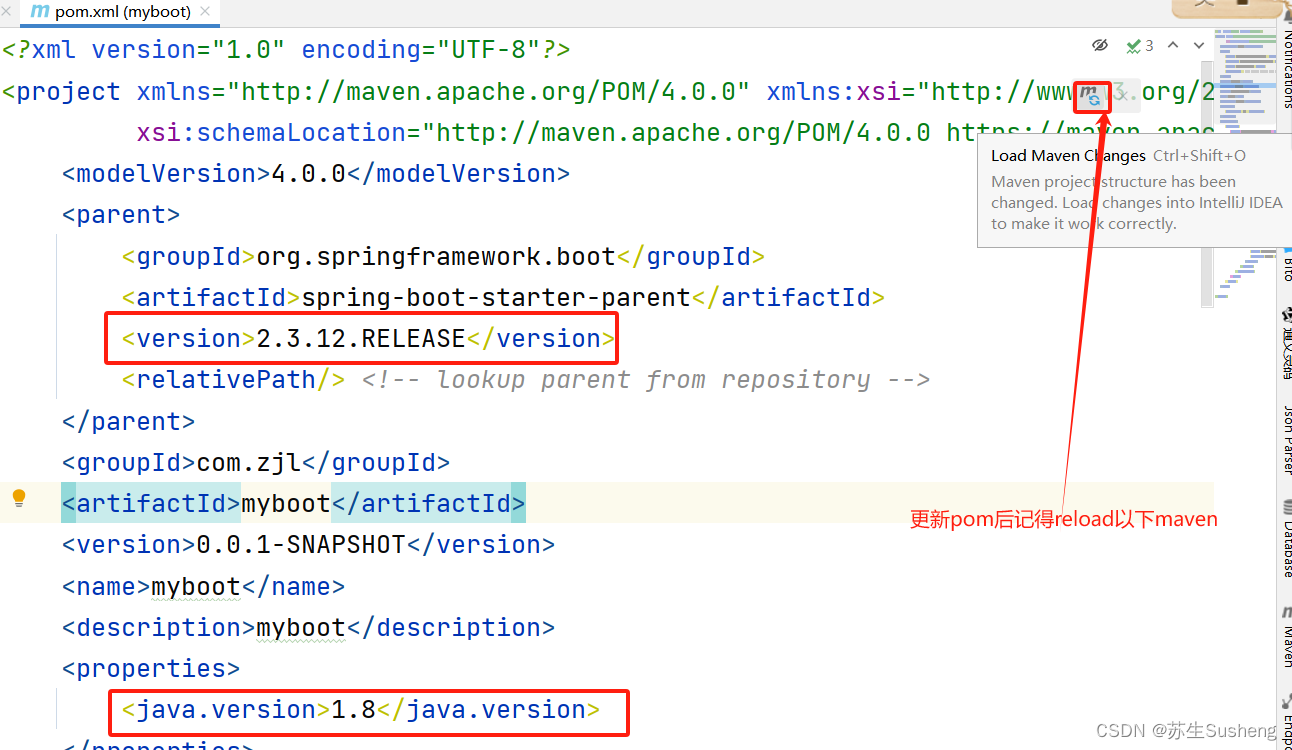This screenshot has height=750, width=1292.
Task: Click the closing parent tag
Action: [128, 421]
